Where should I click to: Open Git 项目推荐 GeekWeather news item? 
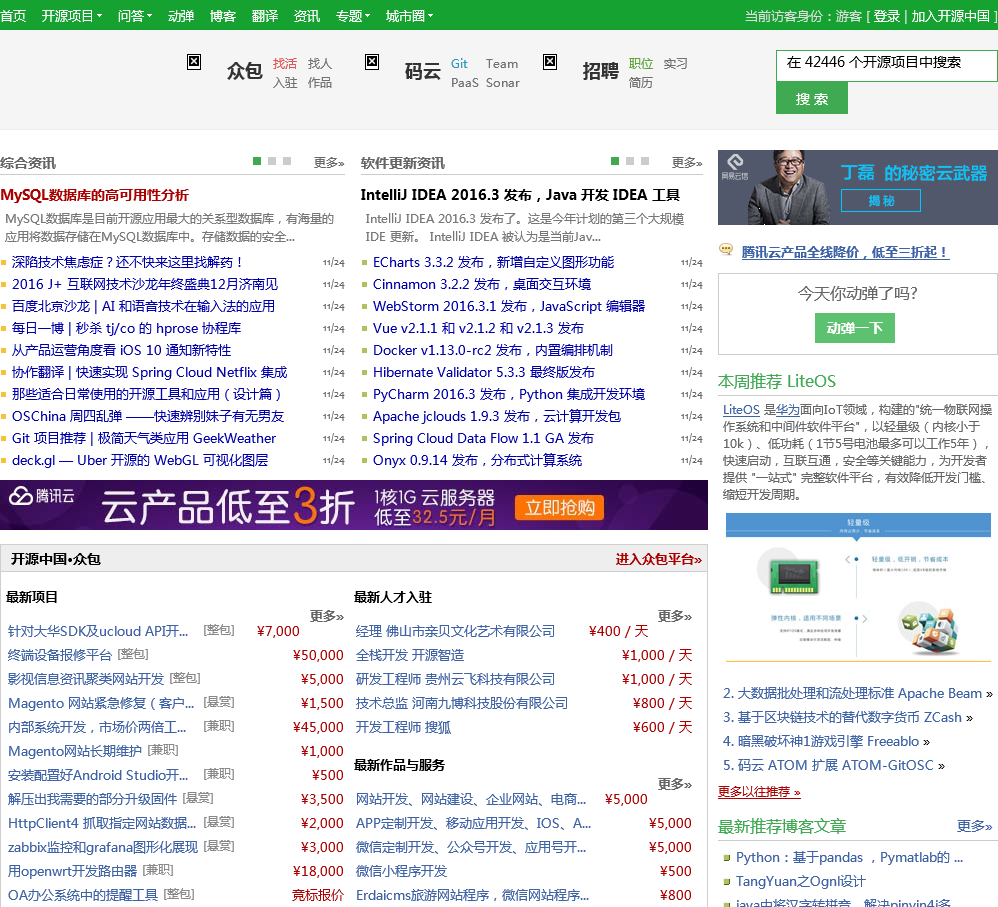click(x=144, y=439)
